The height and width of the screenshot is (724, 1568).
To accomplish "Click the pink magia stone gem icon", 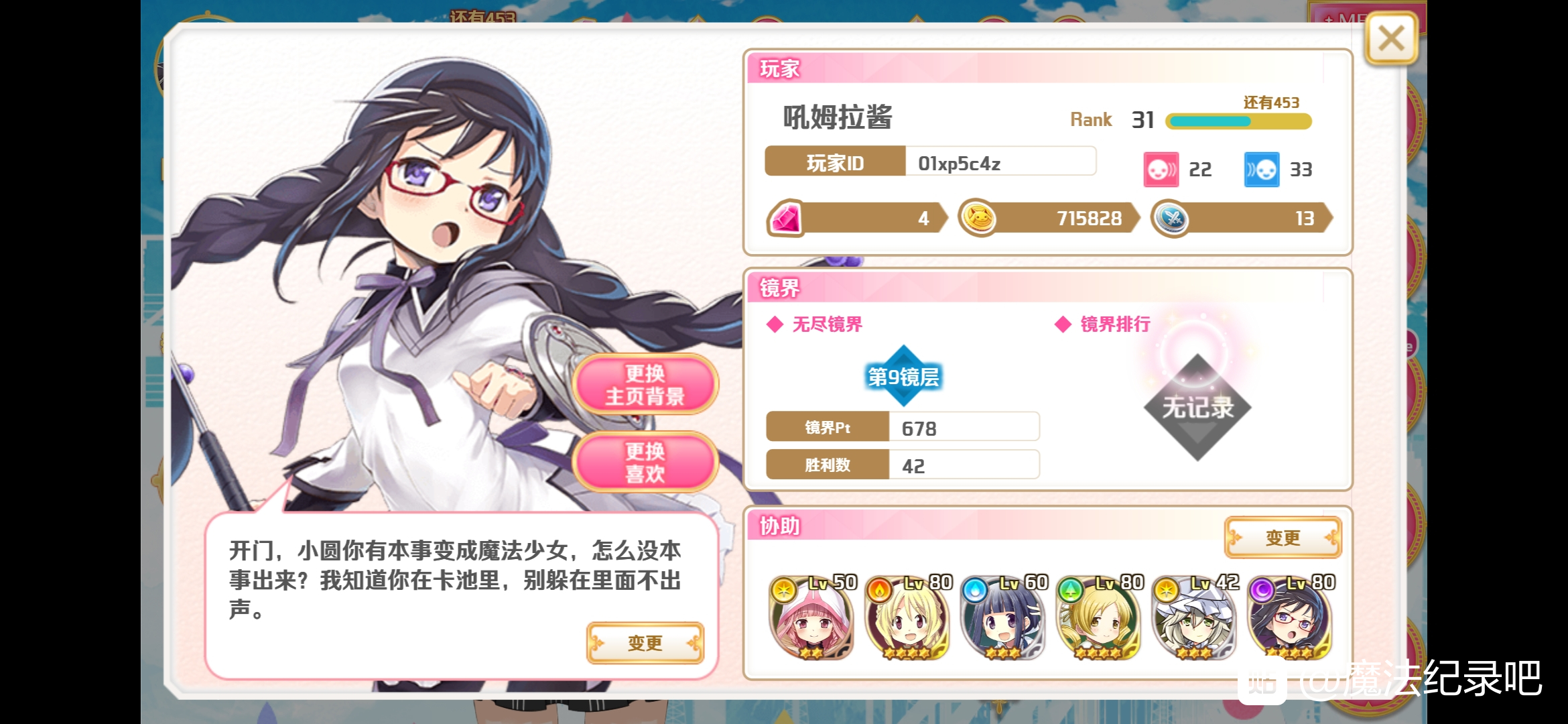I will (786, 219).
